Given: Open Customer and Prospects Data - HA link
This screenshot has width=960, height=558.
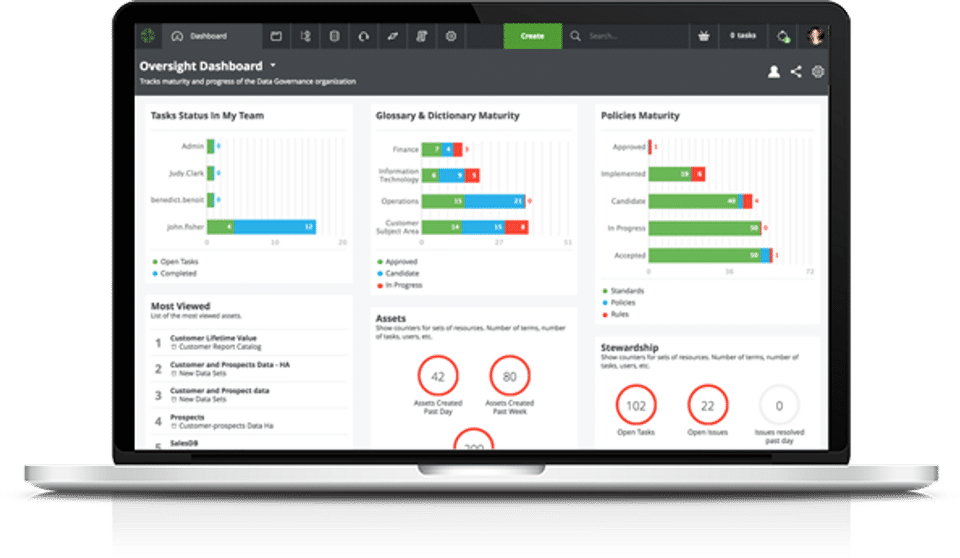Looking at the screenshot, I should point(230,364).
